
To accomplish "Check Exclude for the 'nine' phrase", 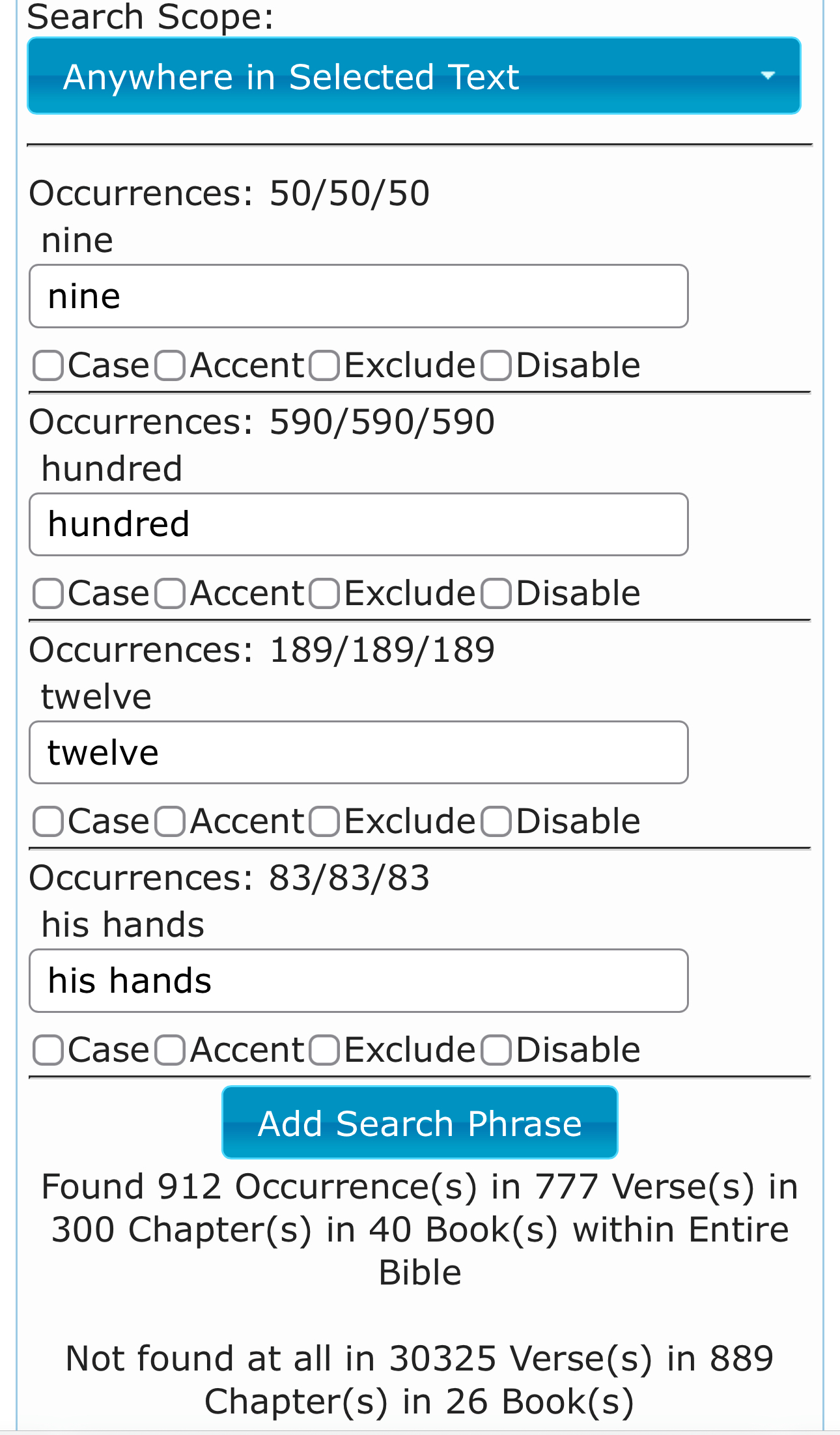I will click(x=324, y=365).
